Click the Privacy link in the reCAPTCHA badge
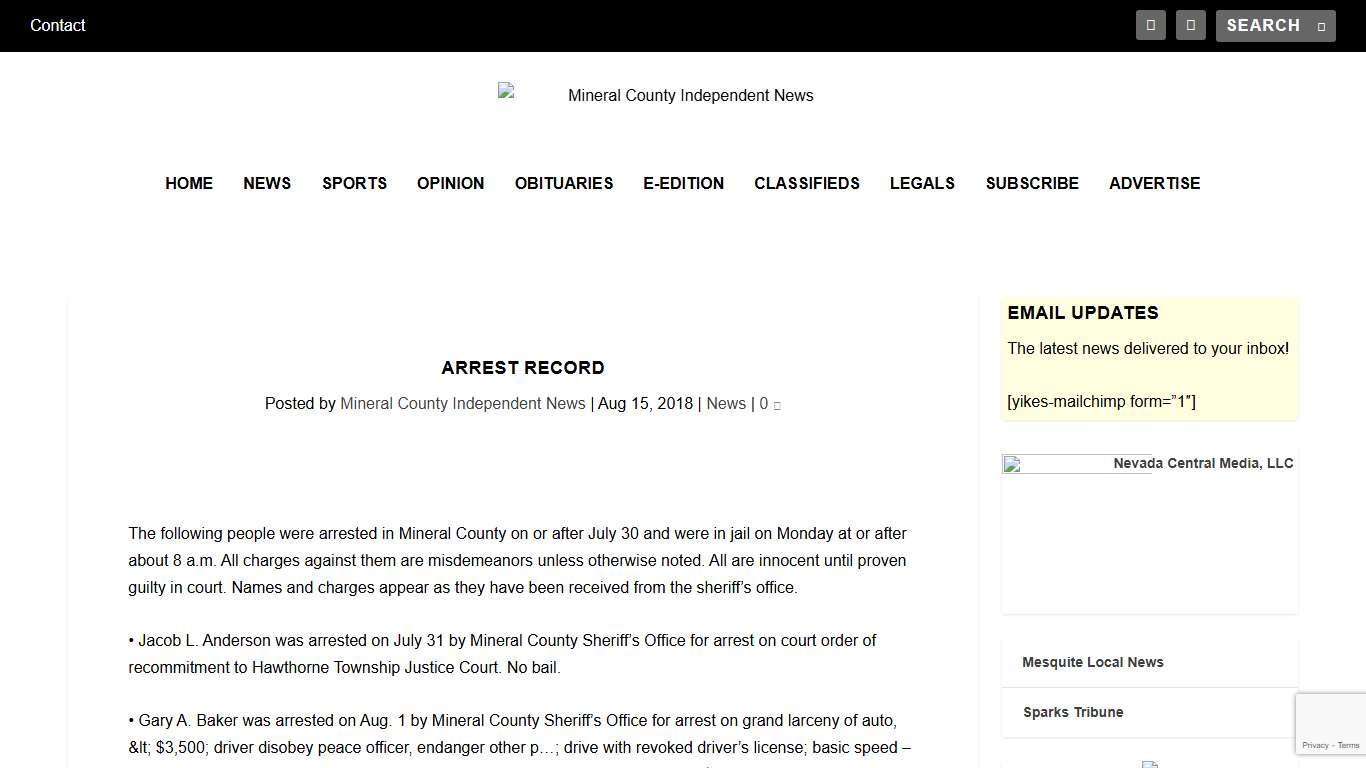 (1314, 745)
